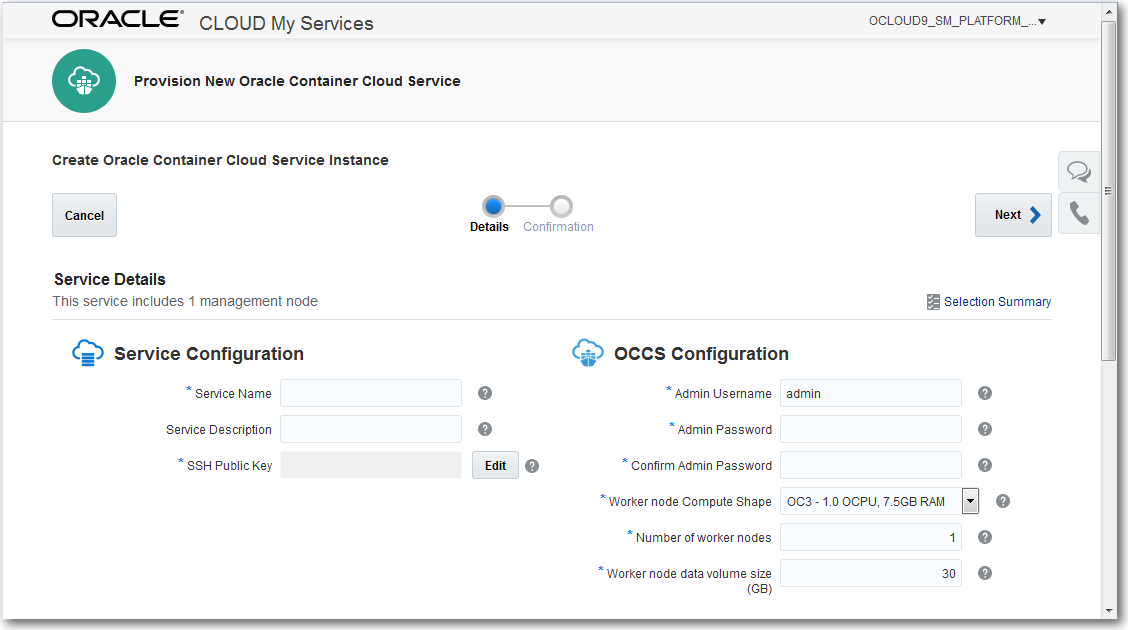
Task: Click inside the Admin Password field
Action: pyautogui.click(x=870, y=428)
